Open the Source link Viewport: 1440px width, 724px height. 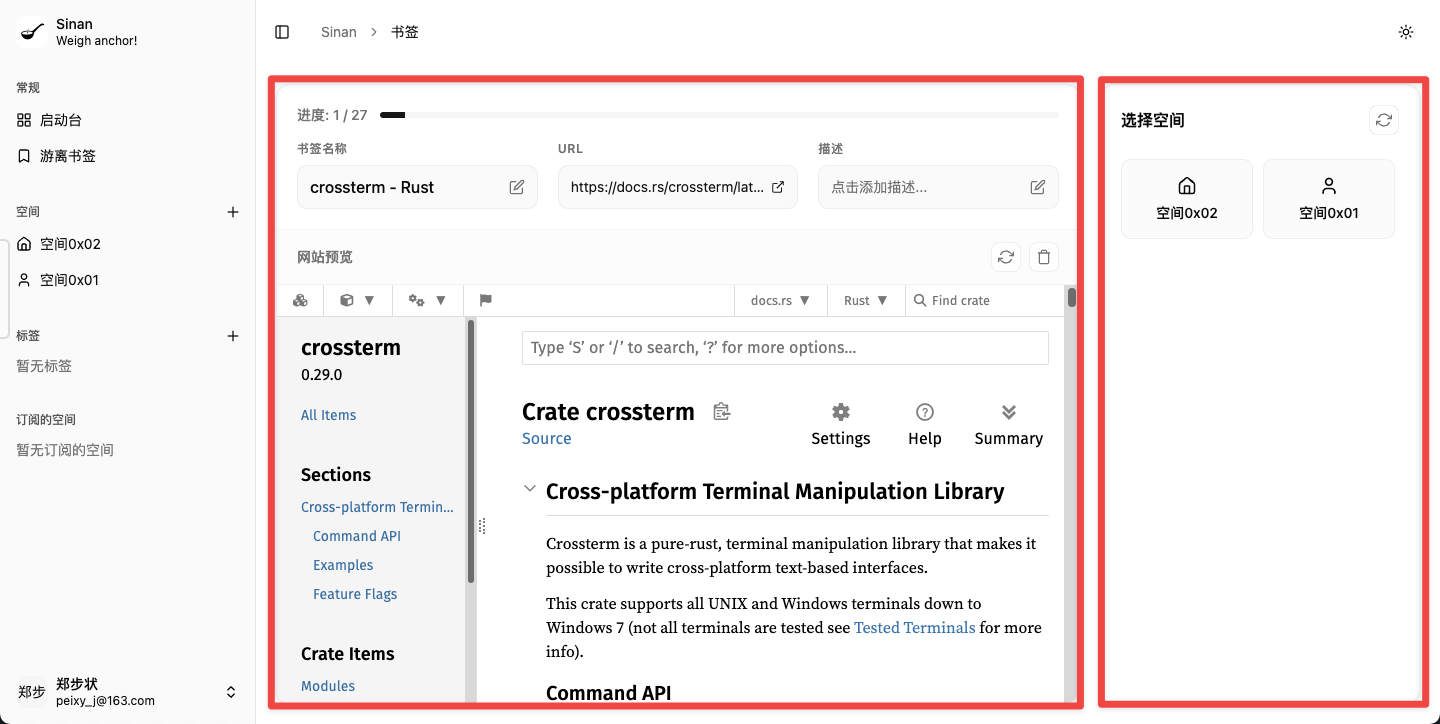(547, 438)
